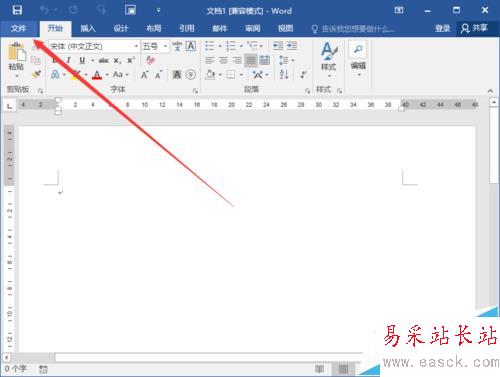Image resolution: width=500 pixels, height=377 pixels.
Task: Select Align Left paragraph alignment
Action: coord(210,60)
